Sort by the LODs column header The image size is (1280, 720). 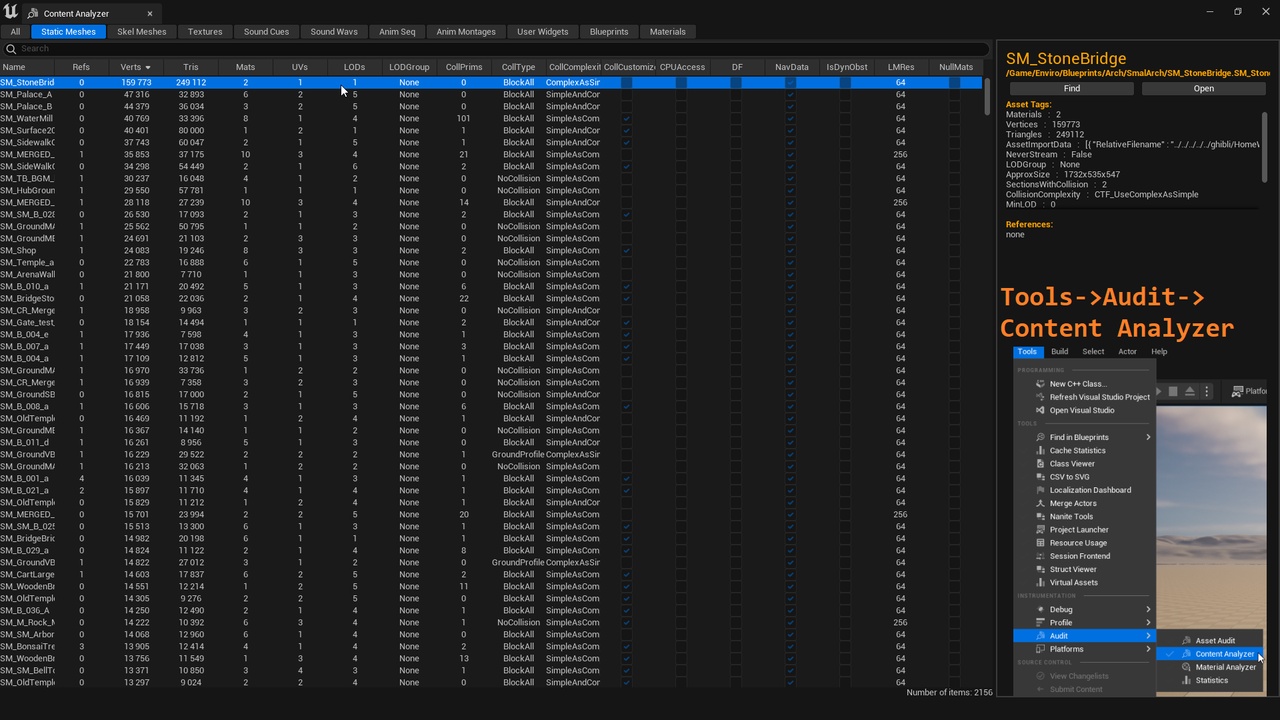click(354, 67)
